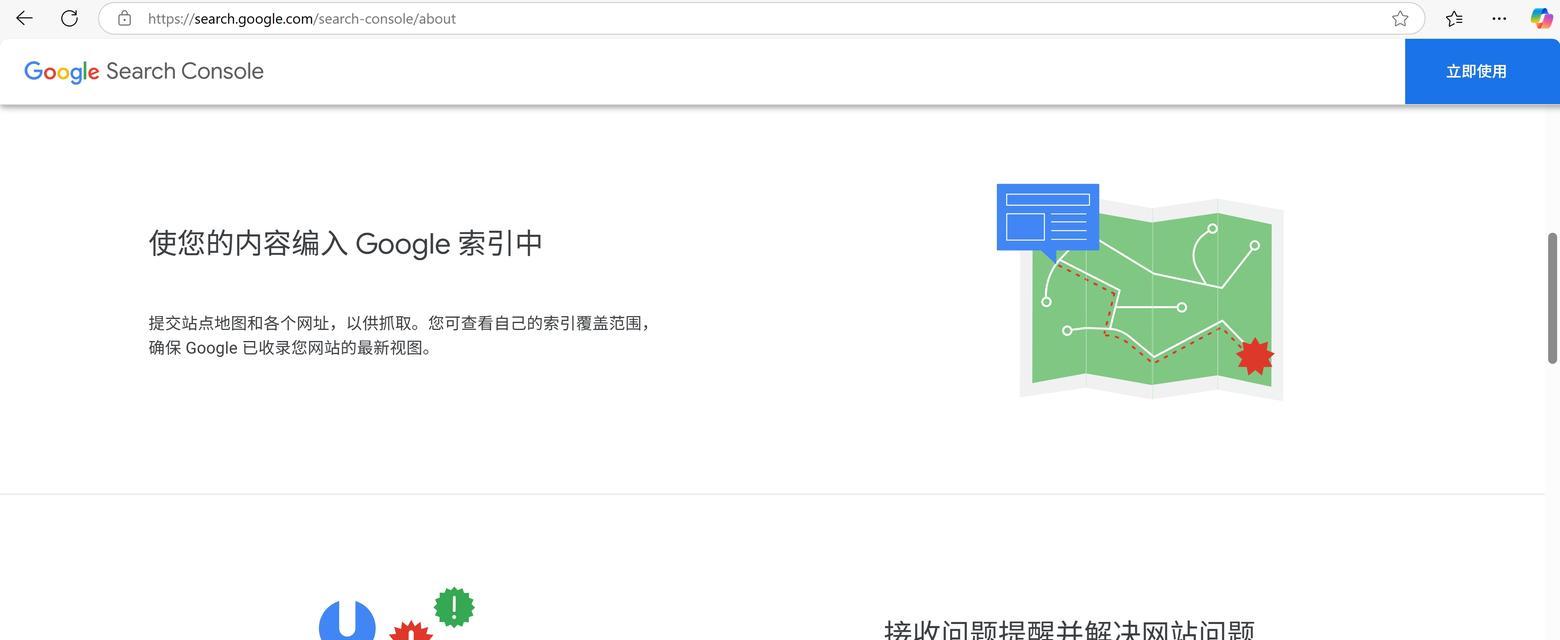Screen dimensions: 1560x640
Task: Select the address bar URL field
Action: 761,18
